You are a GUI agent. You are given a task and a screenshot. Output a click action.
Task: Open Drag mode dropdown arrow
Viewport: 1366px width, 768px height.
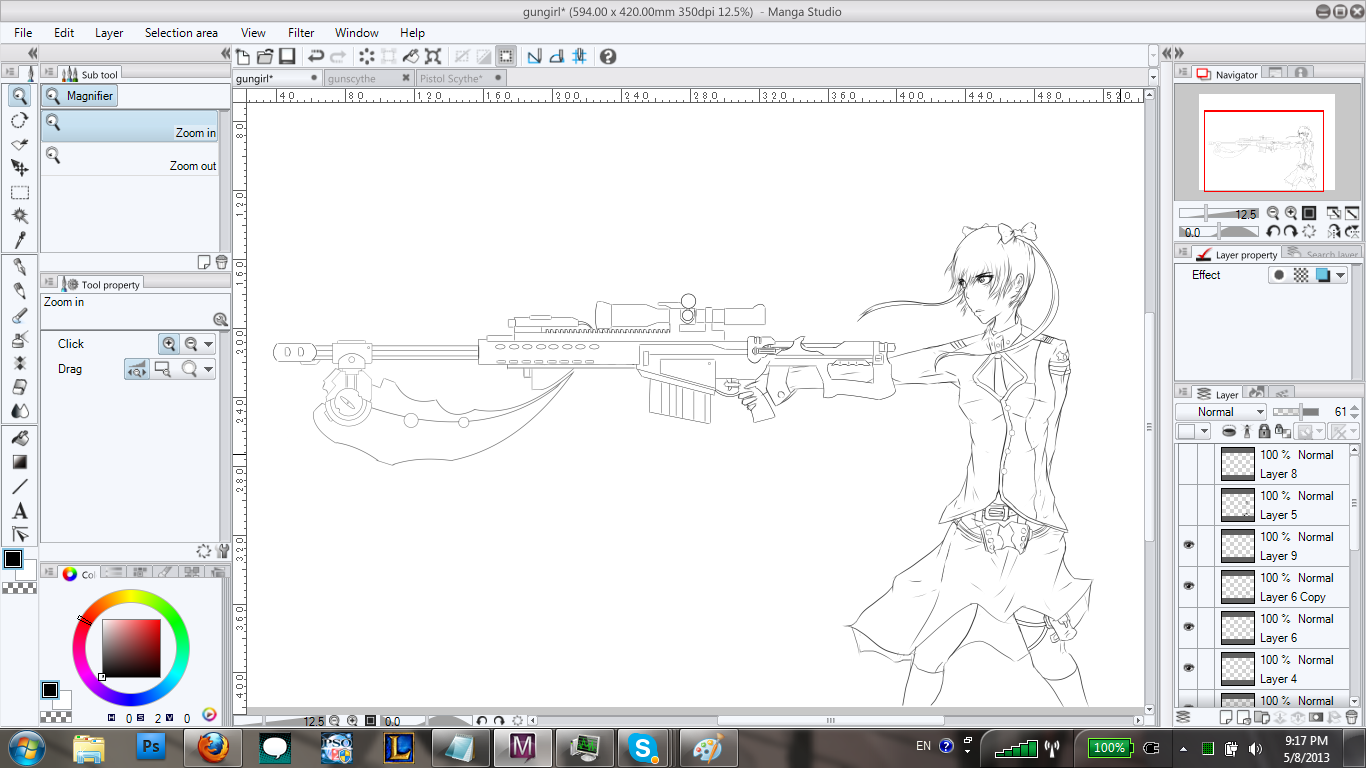208,369
